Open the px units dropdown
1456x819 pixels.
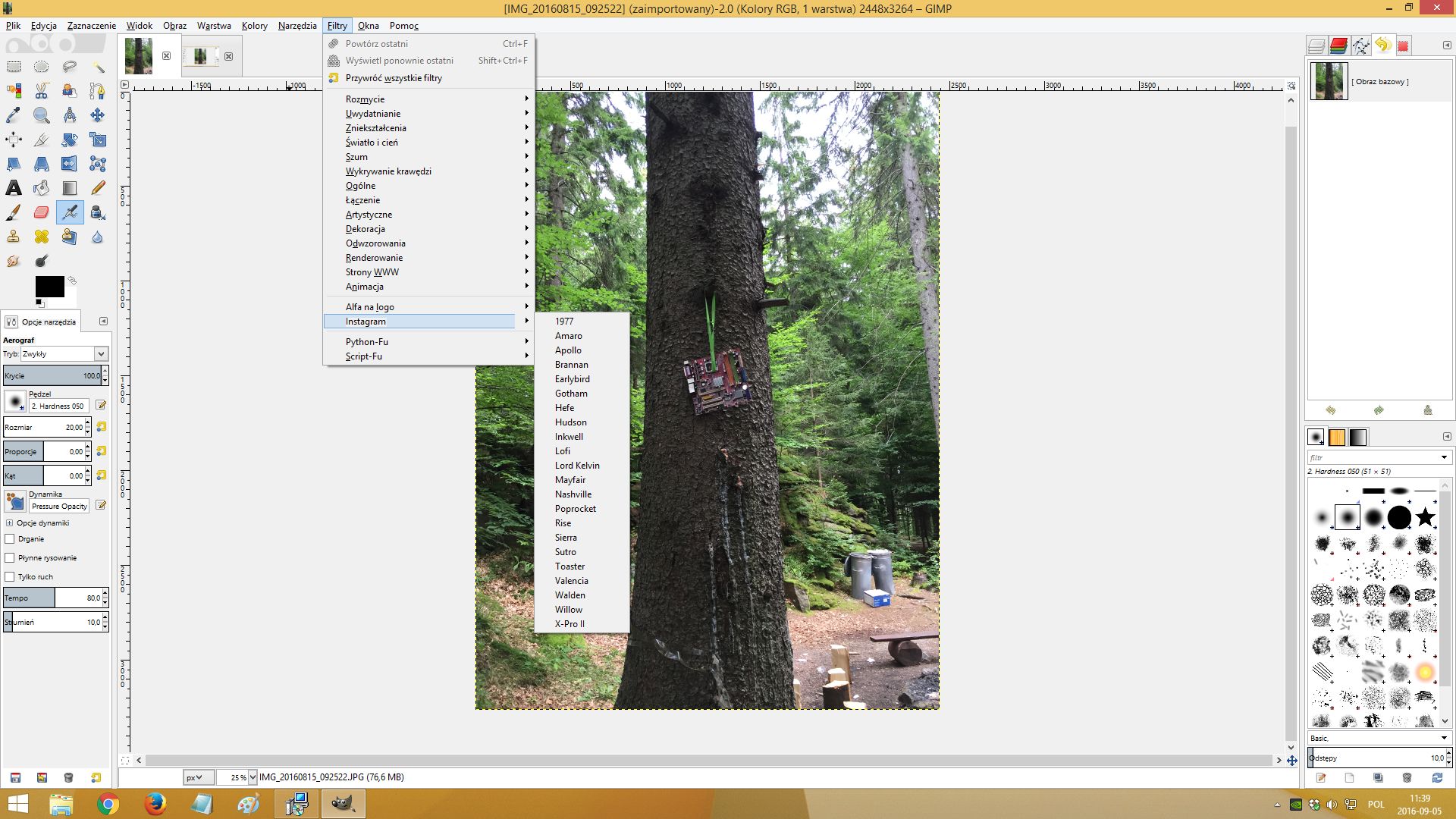click(x=198, y=777)
